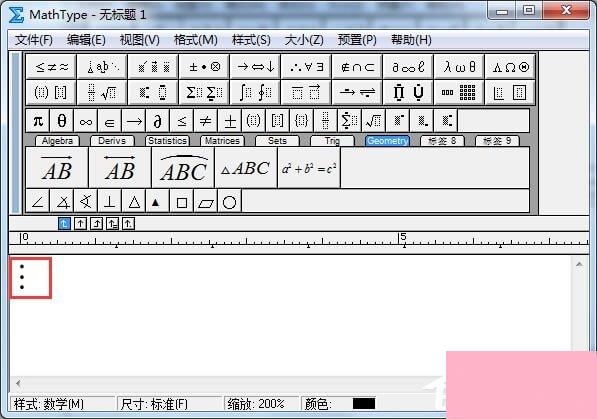597x419 pixels.
Task: Switch to the Trig tab
Action: coord(332,141)
